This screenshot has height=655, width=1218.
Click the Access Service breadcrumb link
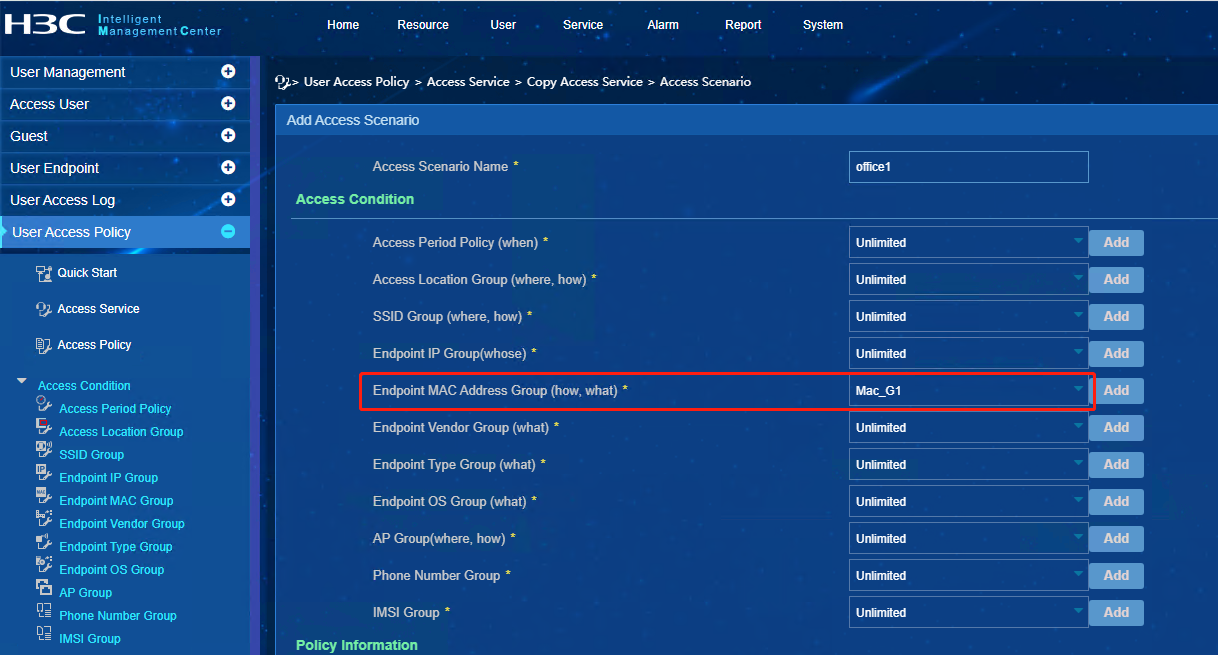(x=468, y=82)
